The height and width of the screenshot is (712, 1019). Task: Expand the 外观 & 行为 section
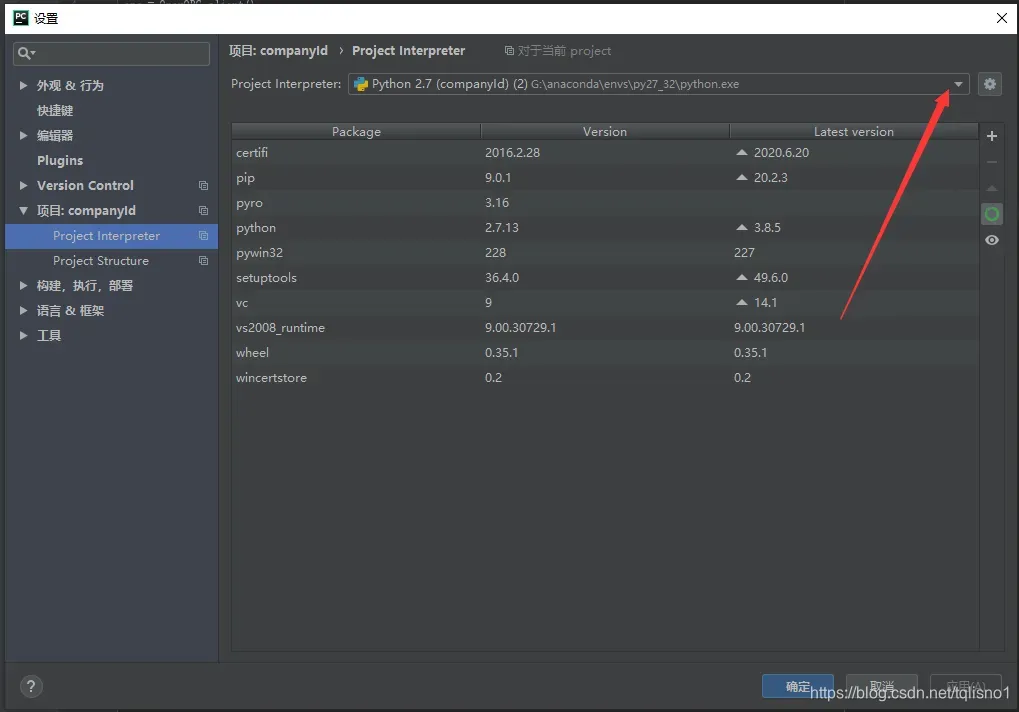[x=23, y=85]
